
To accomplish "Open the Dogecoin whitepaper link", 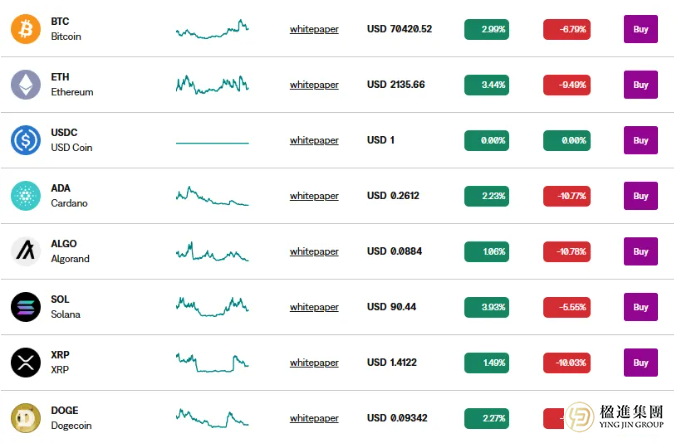I will click(x=314, y=418).
